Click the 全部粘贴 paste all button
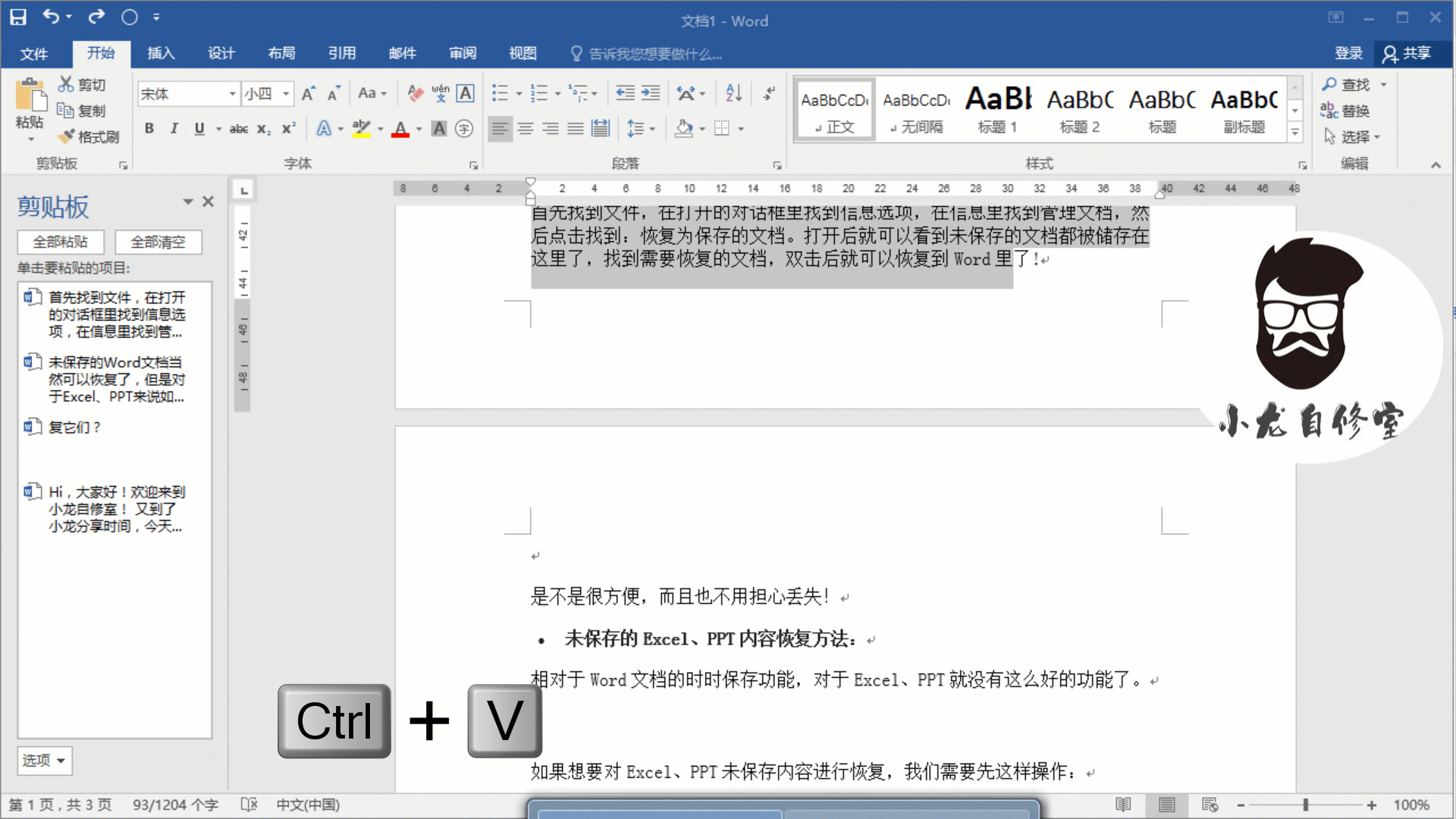 61,242
